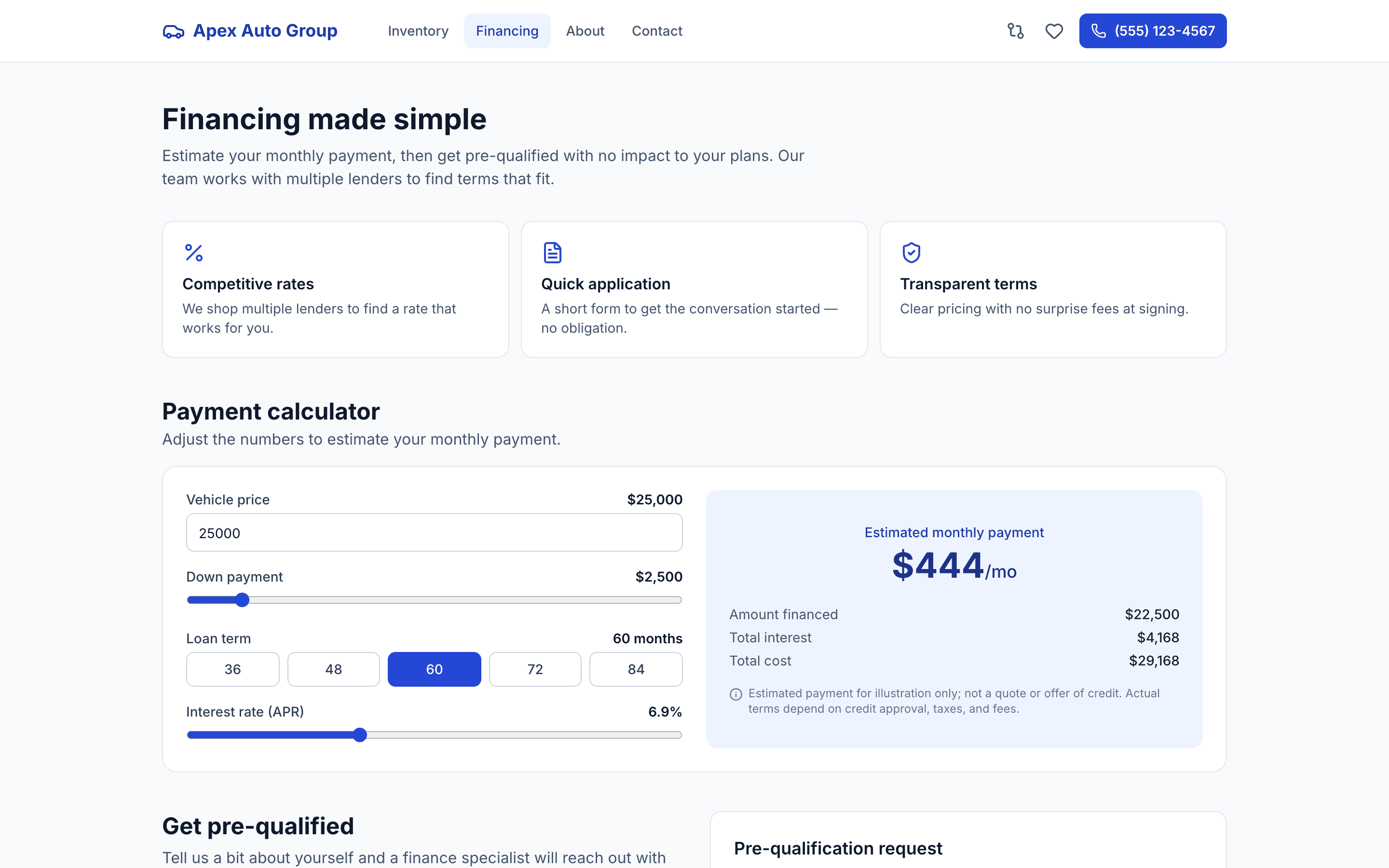Click the phone icon in the call button
The height and width of the screenshot is (868, 1389).
pos(1099,31)
